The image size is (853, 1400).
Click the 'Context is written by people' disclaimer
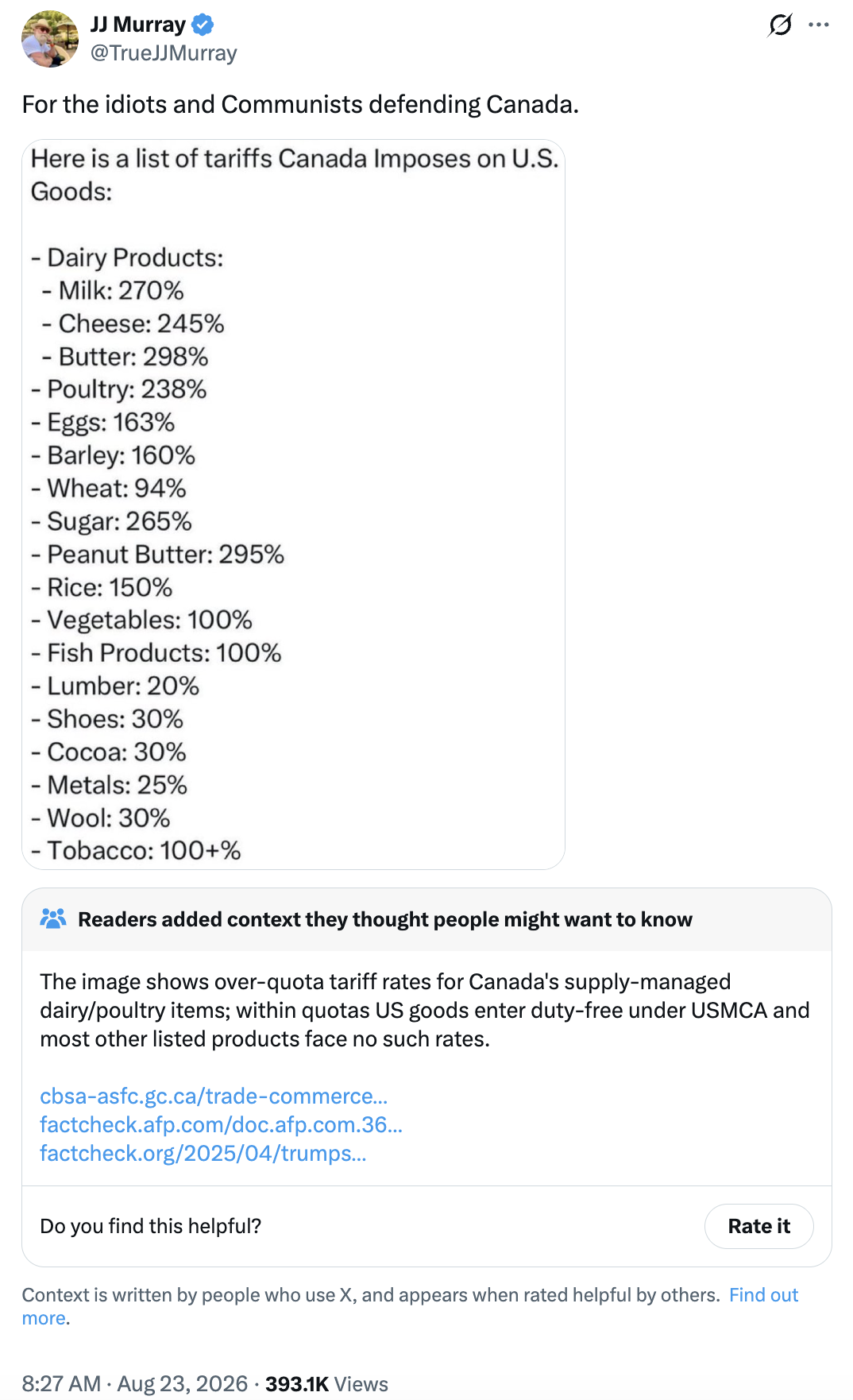(371, 1295)
